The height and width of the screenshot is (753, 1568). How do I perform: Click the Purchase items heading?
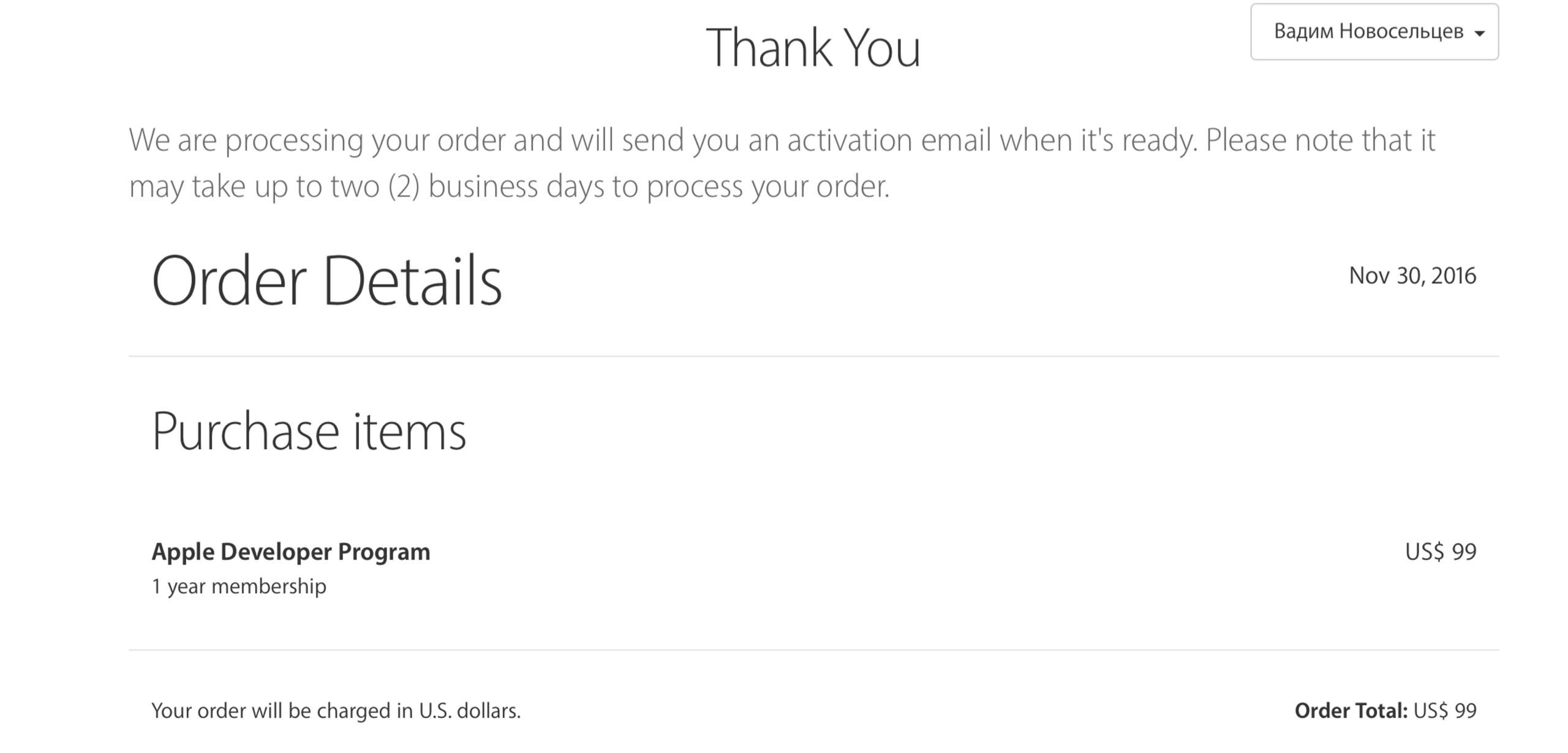point(309,431)
